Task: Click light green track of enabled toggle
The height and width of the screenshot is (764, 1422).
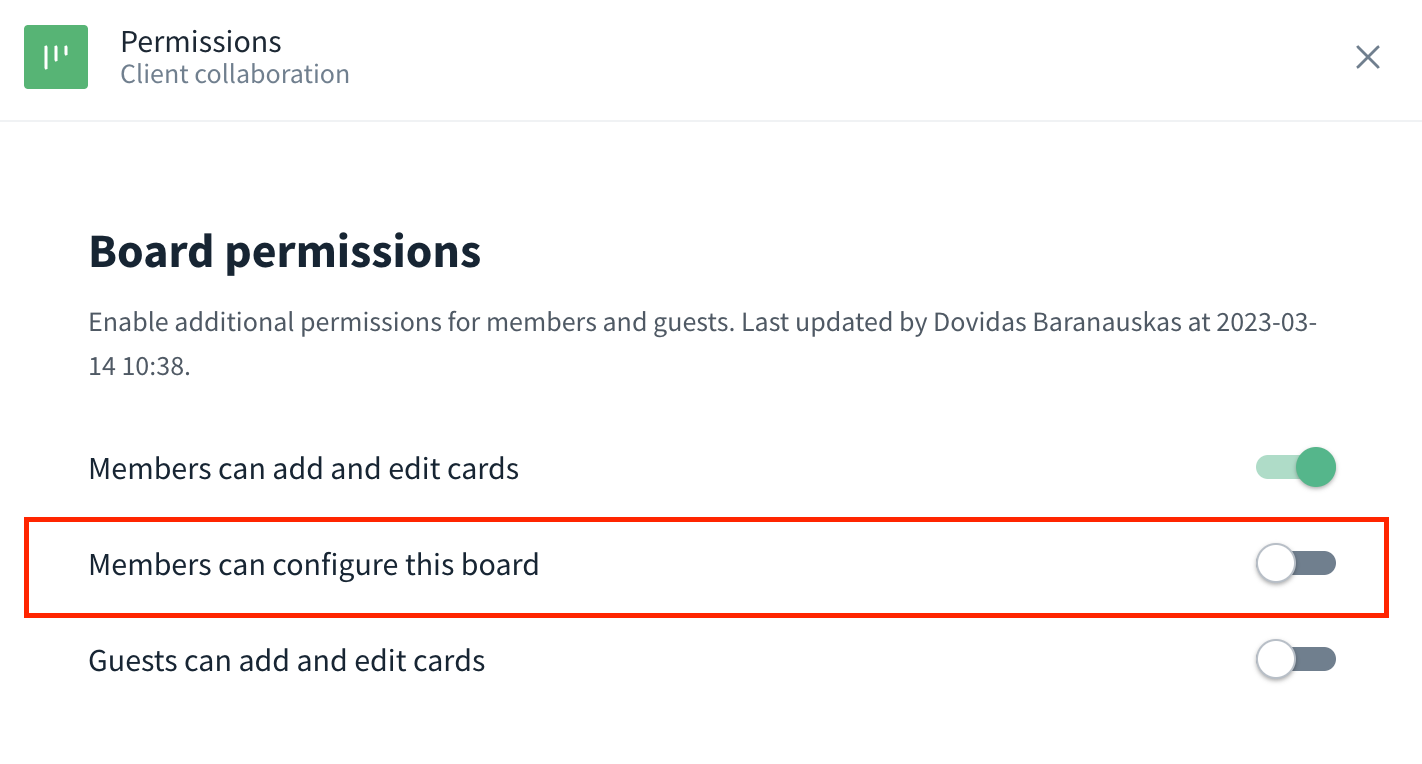Action: tap(1276, 467)
